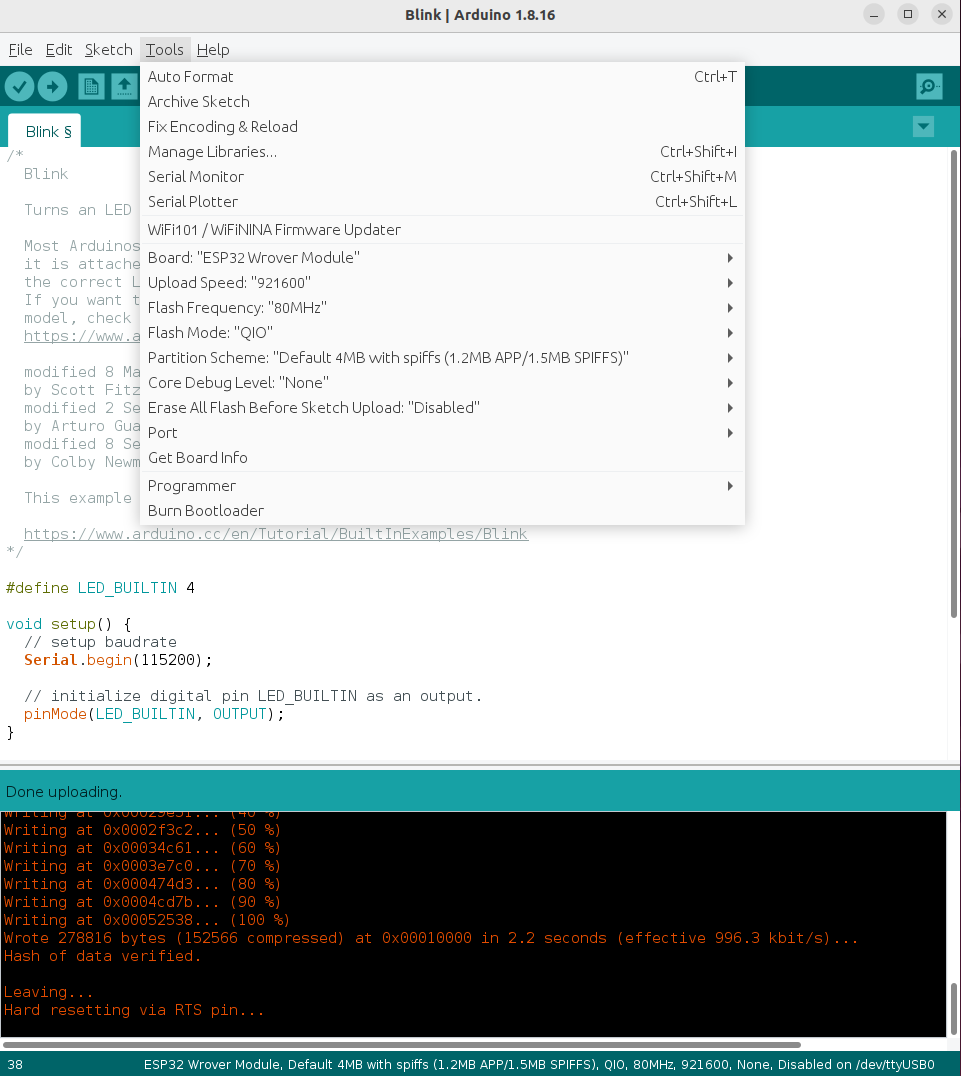This screenshot has height=1076, width=961.
Task: Choose Archive Sketch menu entry
Action: click(442, 102)
